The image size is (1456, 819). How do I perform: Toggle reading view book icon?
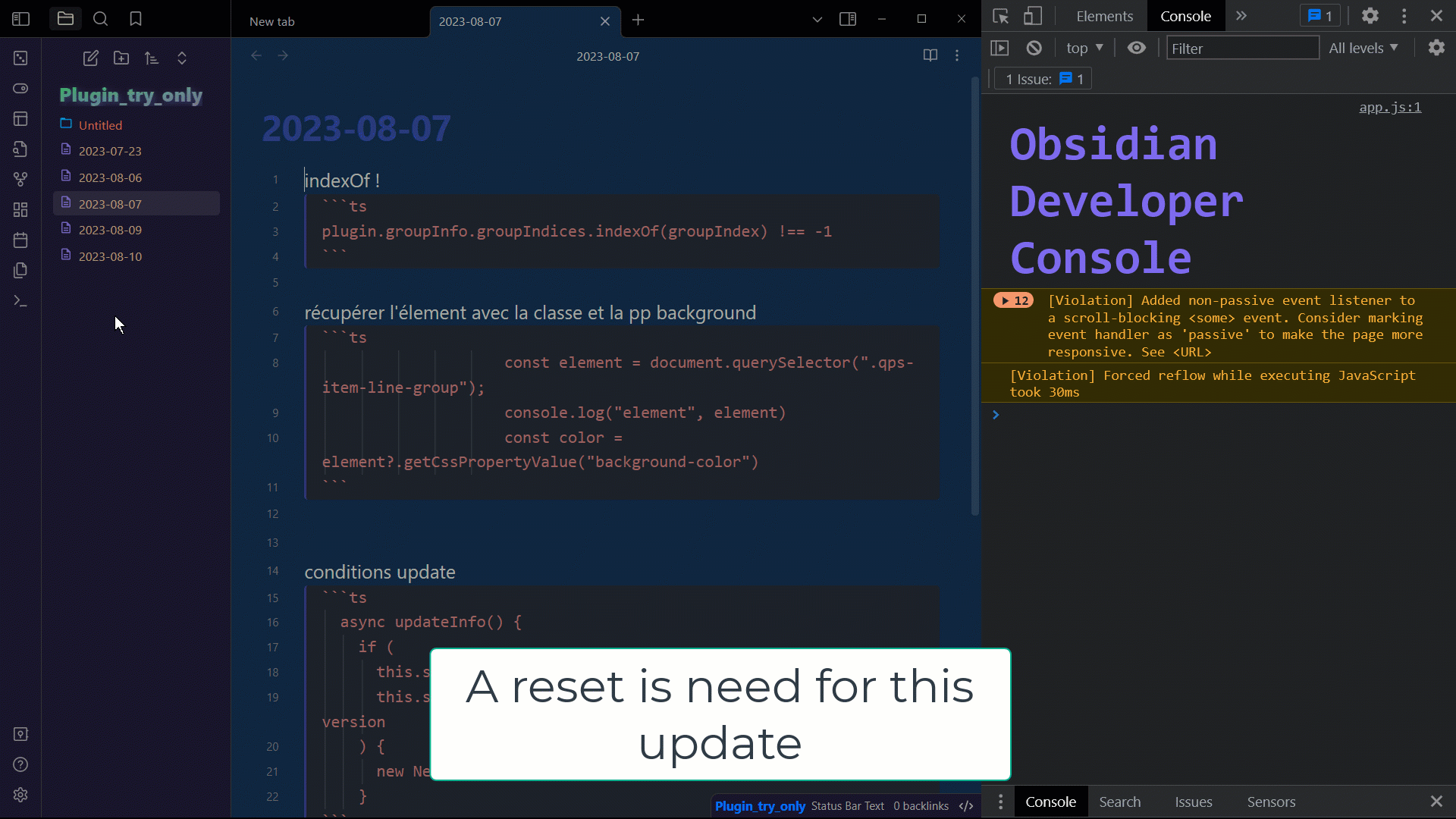point(930,55)
